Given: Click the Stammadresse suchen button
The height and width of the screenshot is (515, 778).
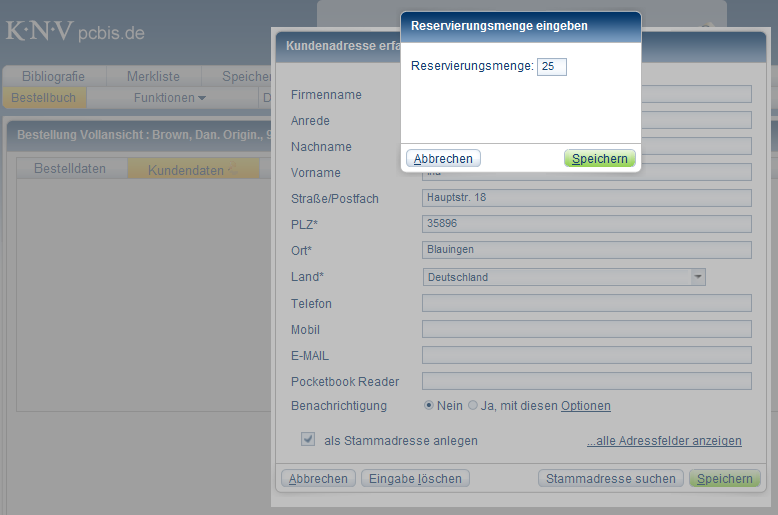Looking at the screenshot, I should [x=610, y=479].
